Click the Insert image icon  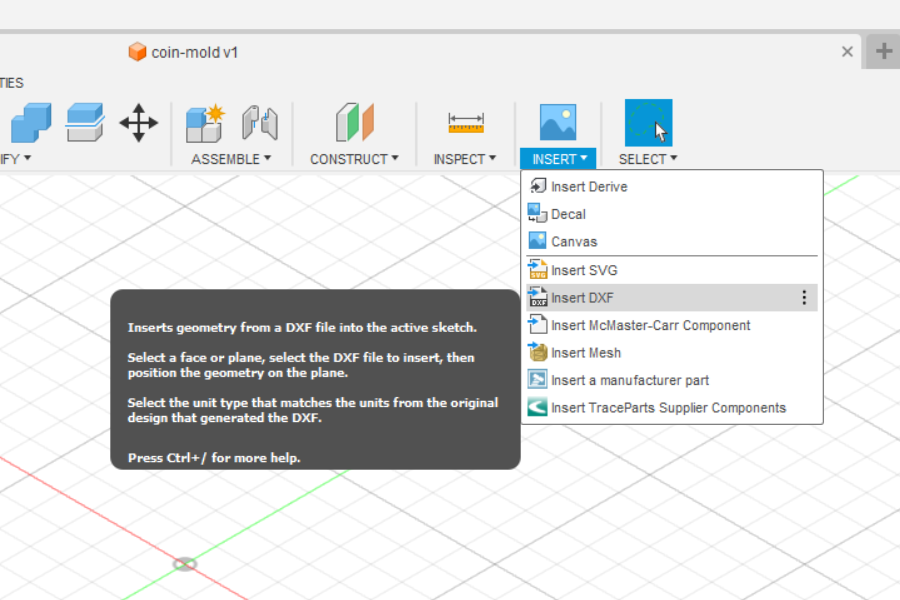click(558, 122)
